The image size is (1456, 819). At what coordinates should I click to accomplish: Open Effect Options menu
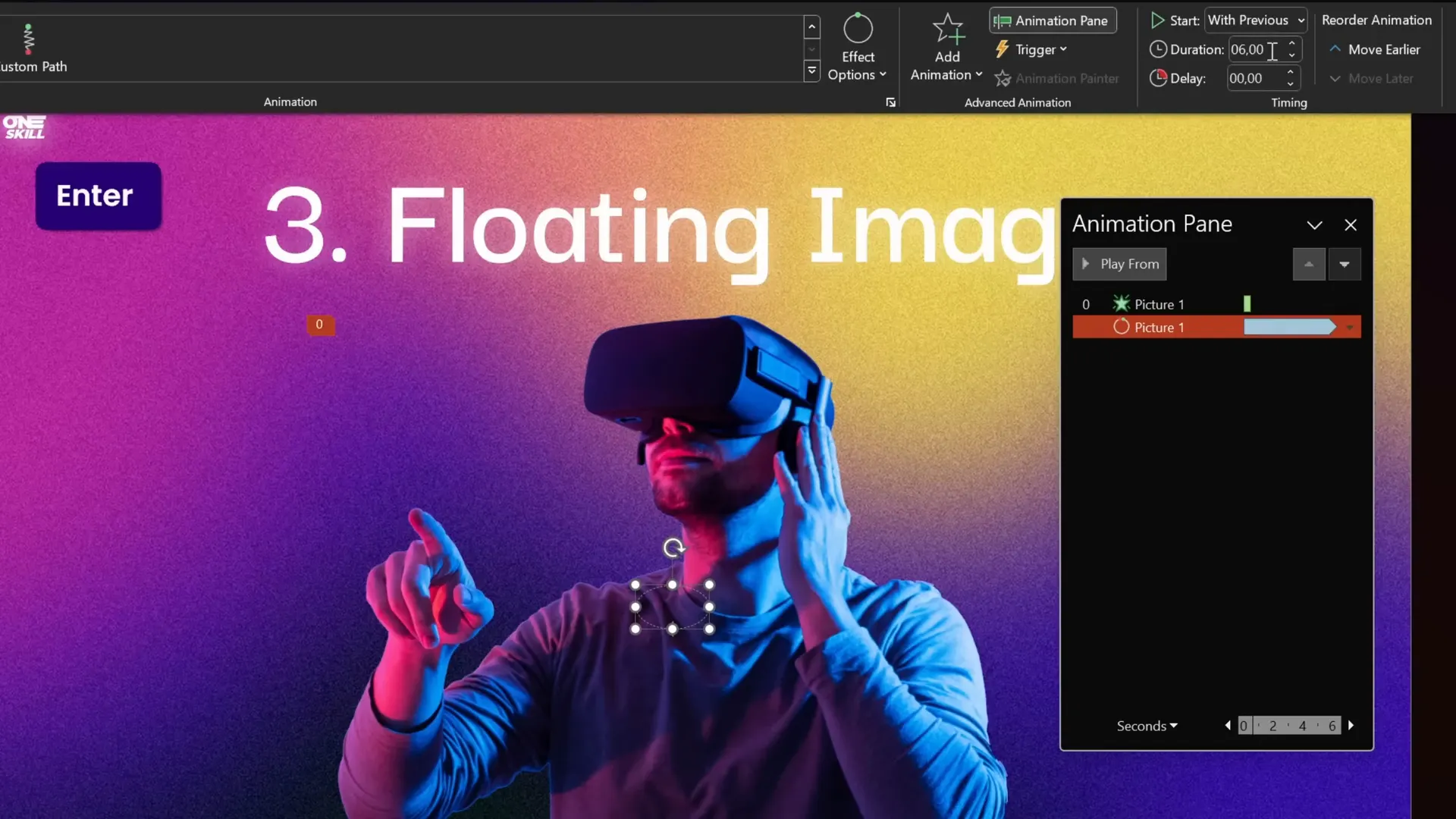tap(857, 48)
